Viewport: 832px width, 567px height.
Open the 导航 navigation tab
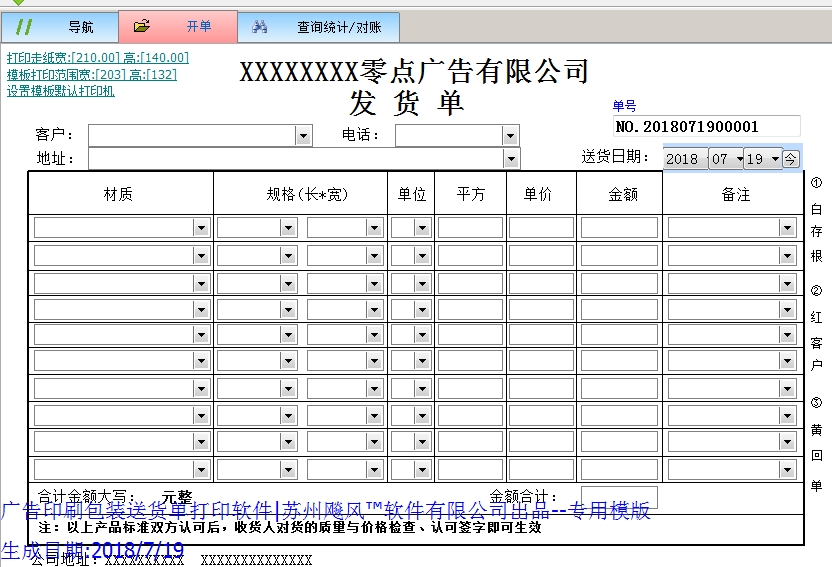click(x=80, y=27)
